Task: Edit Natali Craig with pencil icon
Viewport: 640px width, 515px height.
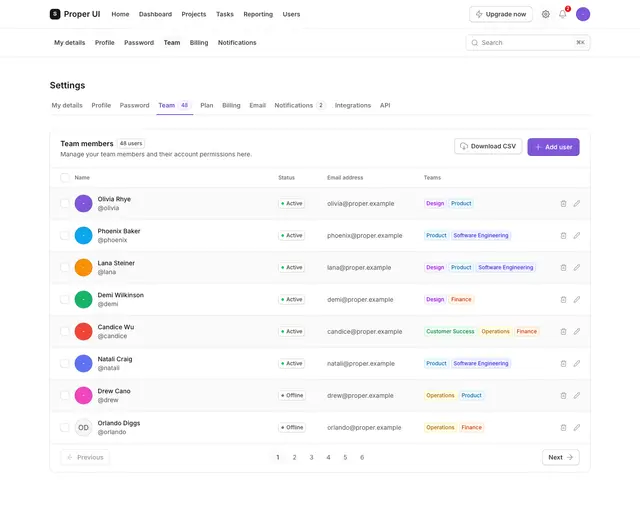Action: click(576, 363)
